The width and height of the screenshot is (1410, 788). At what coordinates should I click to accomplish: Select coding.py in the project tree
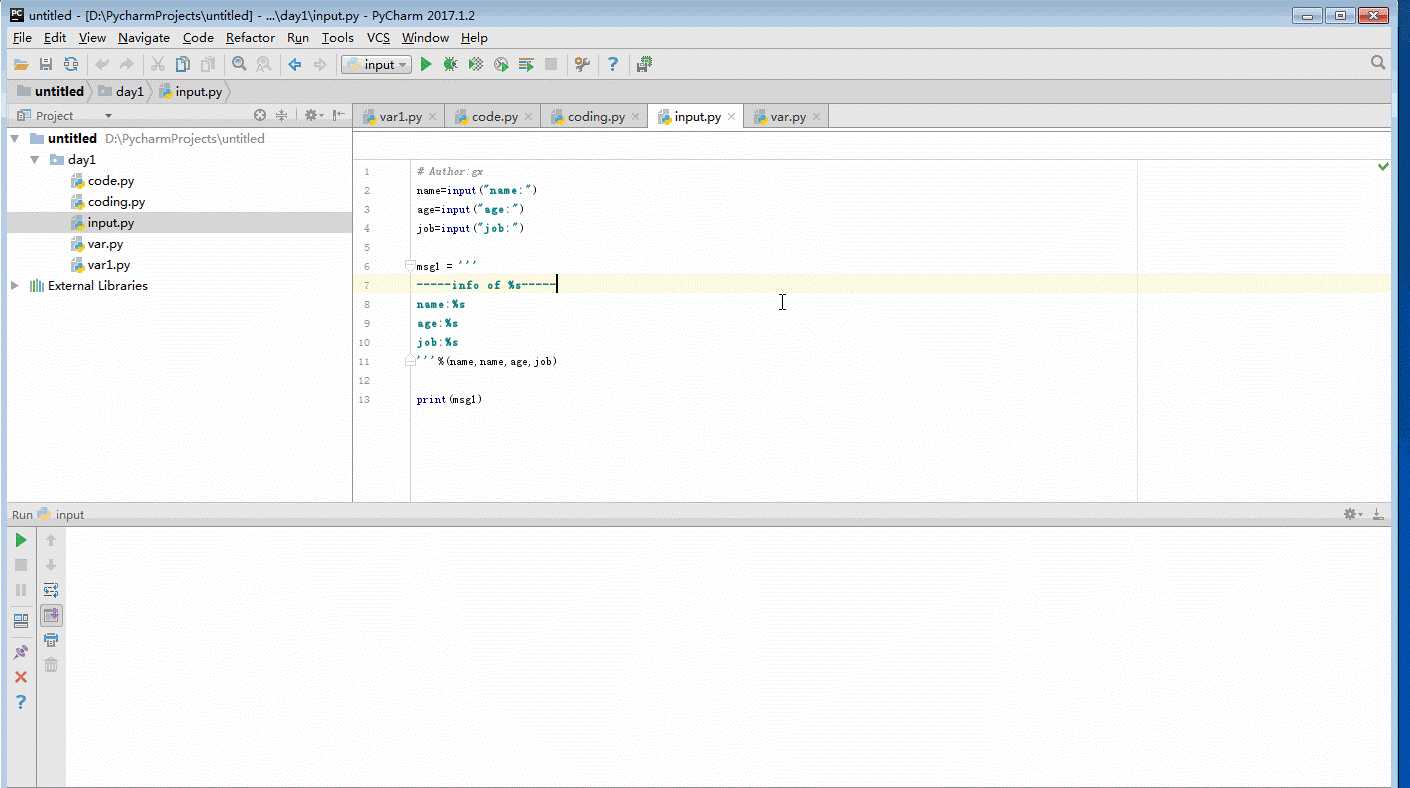[116, 202]
